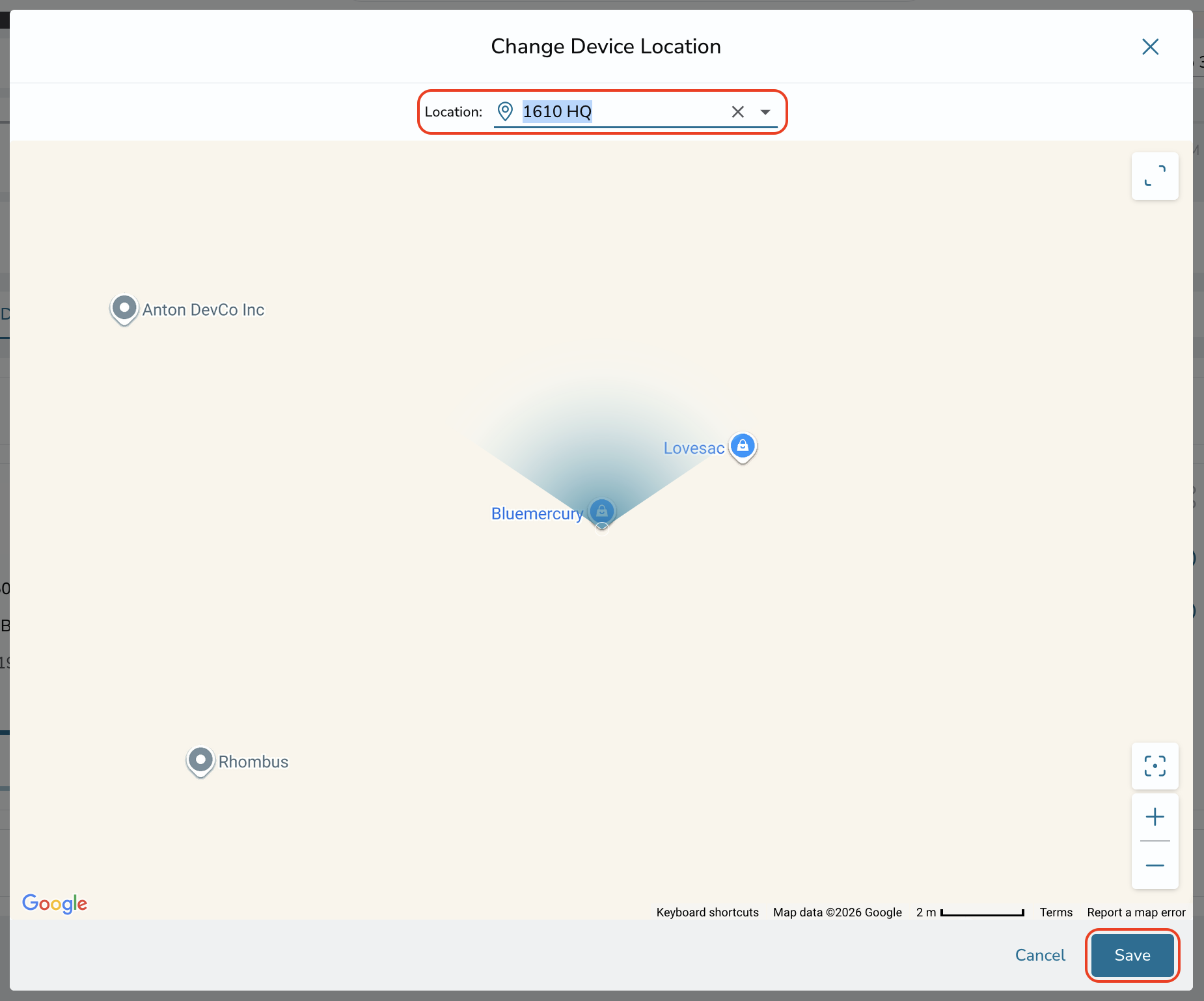Save the device location

[1132, 955]
